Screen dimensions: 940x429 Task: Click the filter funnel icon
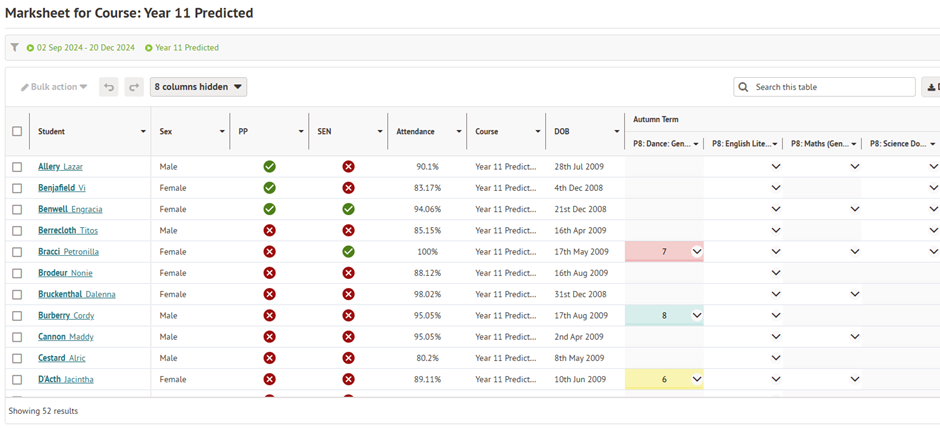click(15, 47)
